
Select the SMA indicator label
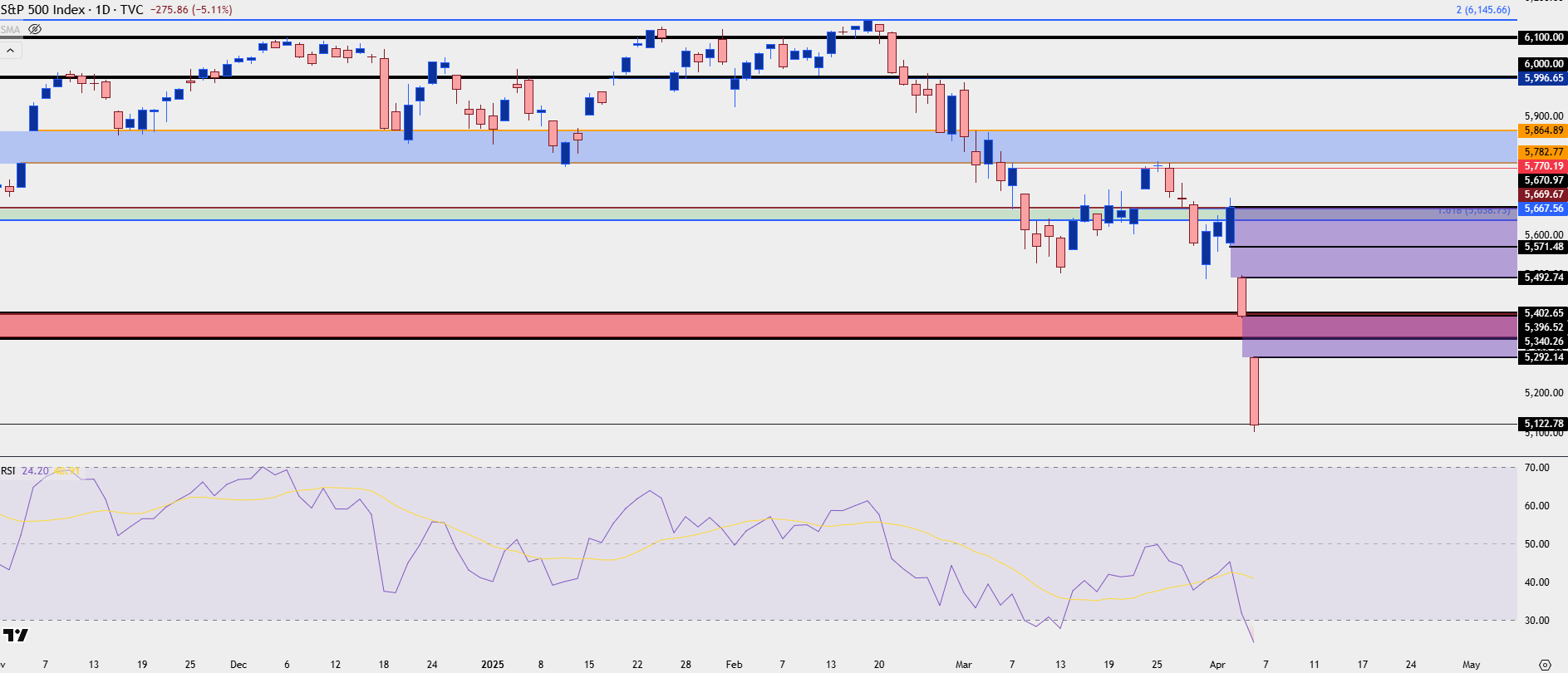pos(11,30)
